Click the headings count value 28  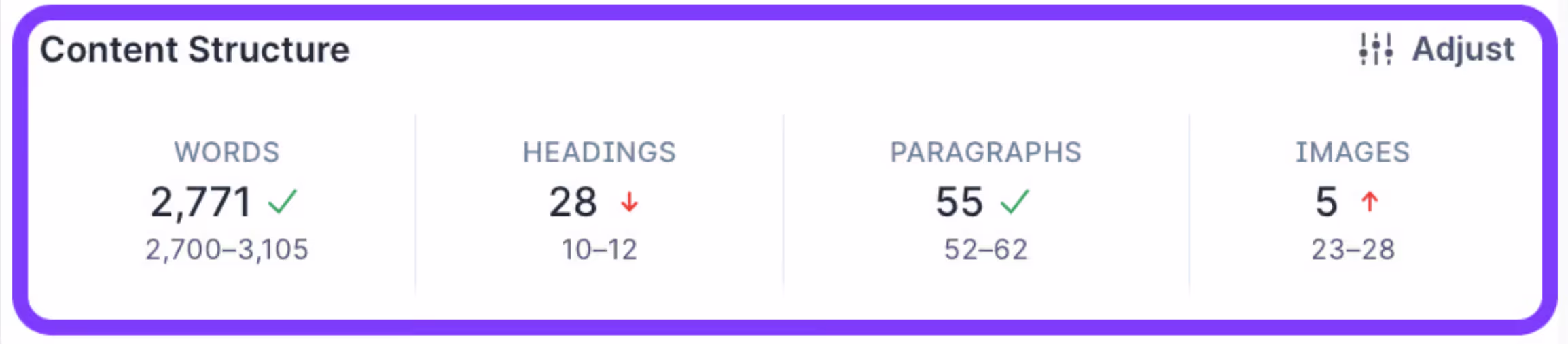[573, 202]
